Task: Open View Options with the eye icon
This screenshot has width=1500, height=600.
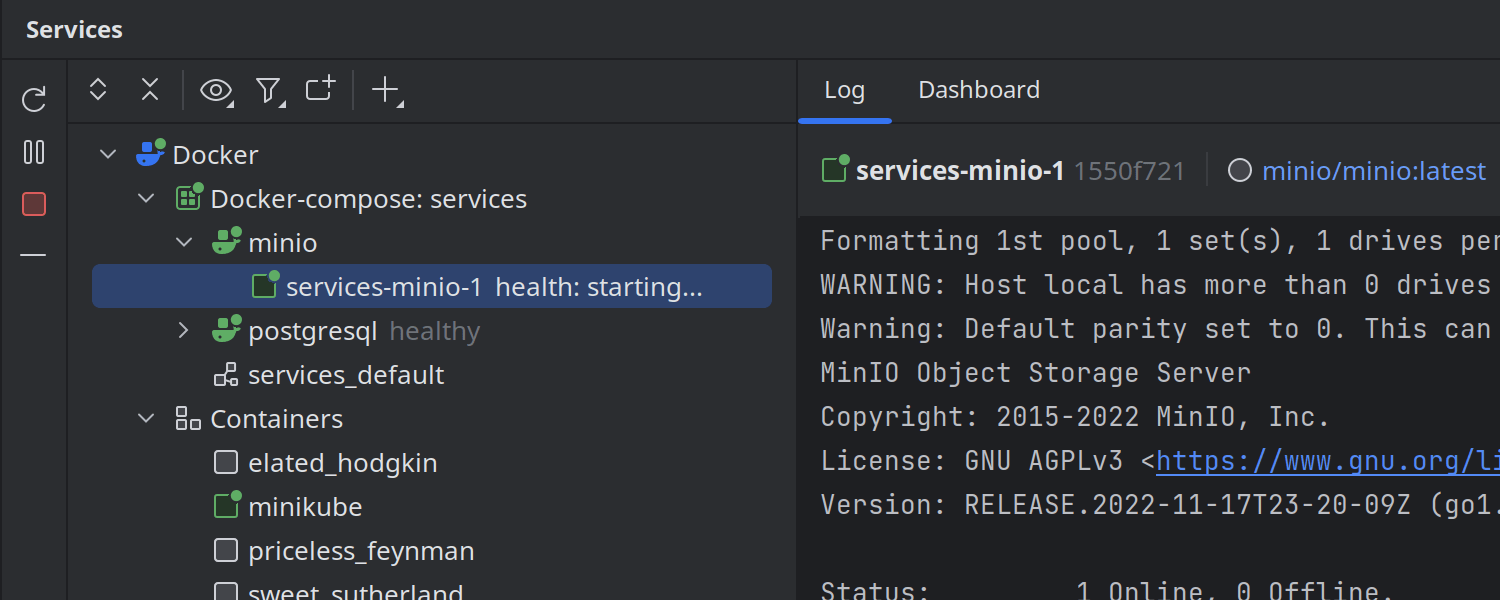Action: pyautogui.click(x=216, y=90)
